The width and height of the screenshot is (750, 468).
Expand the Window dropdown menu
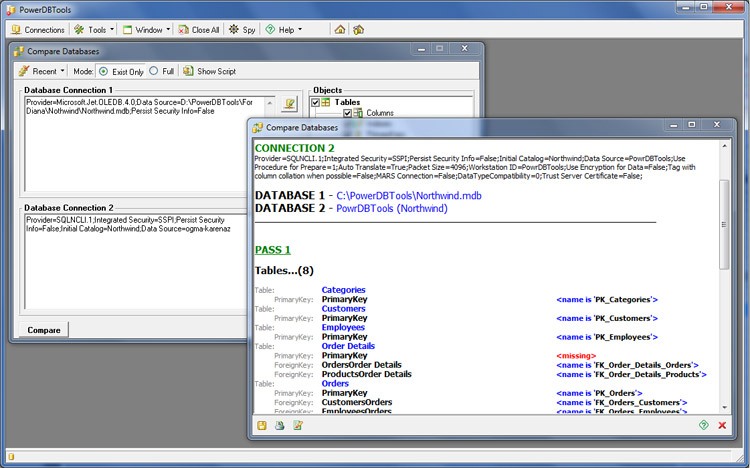pos(146,30)
